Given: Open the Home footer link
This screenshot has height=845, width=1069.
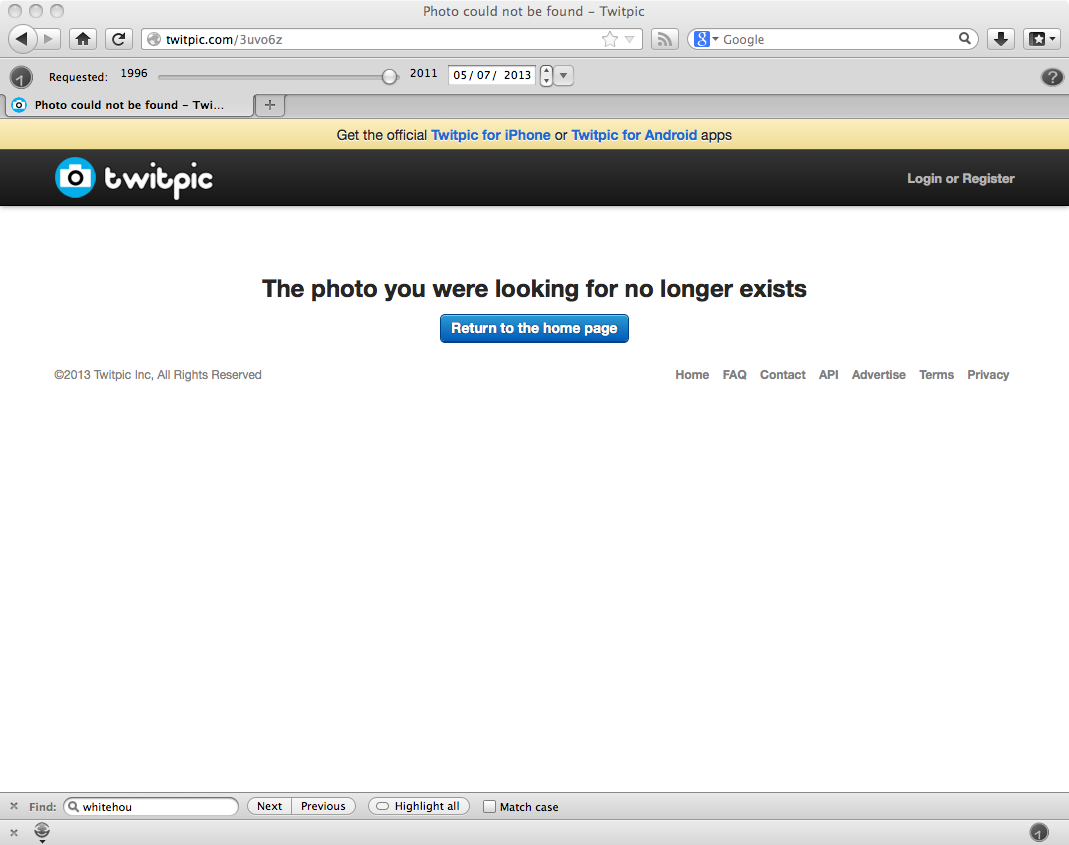Looking at the screenshot, I should click(x=692, y=375).
